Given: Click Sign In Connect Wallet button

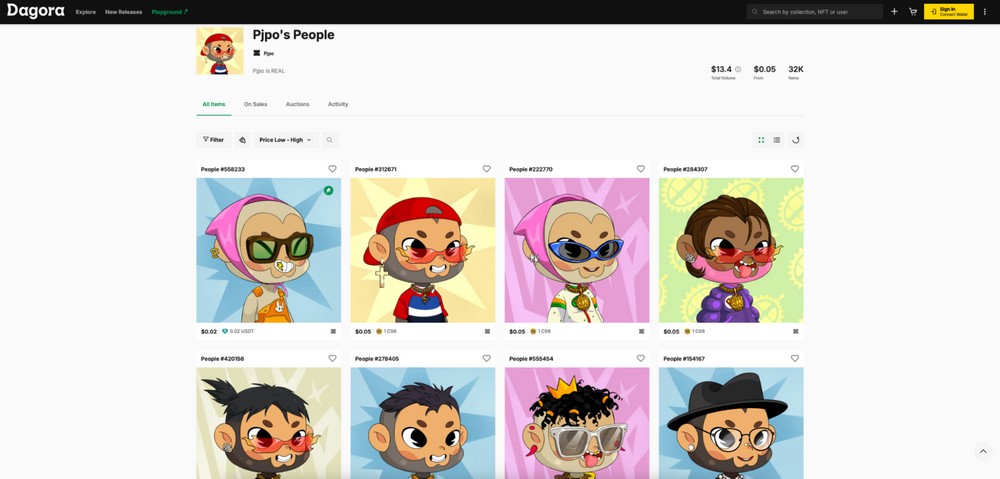Looking at the screenshot, I should [949, 11].
